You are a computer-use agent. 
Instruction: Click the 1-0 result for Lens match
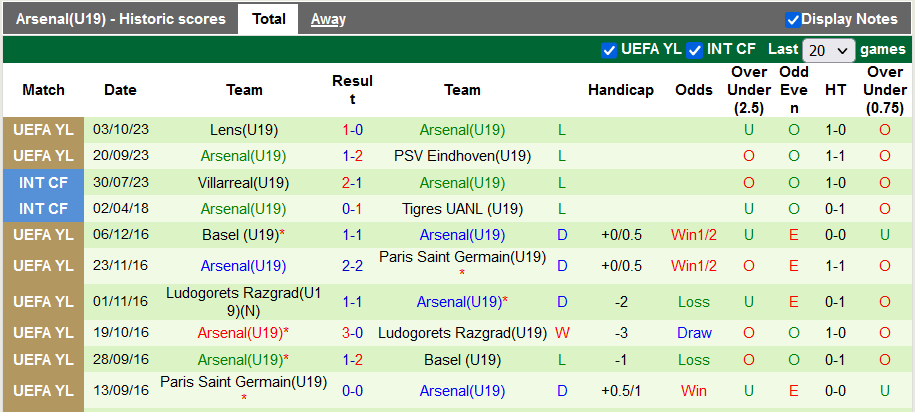point(352,130)
